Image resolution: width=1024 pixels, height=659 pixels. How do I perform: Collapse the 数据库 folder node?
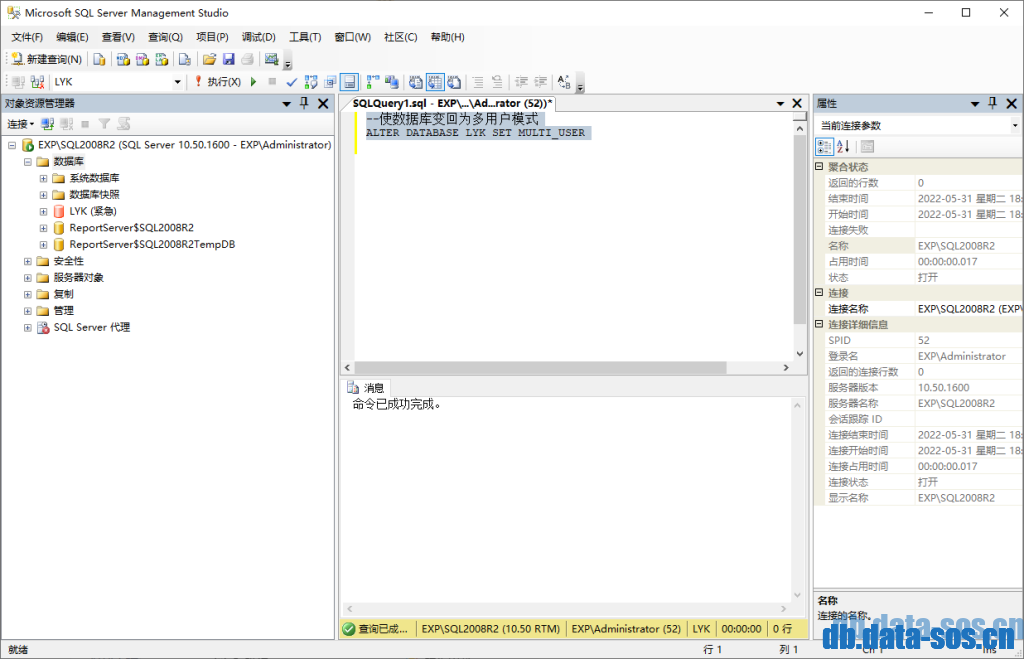[x=27, y=162]
